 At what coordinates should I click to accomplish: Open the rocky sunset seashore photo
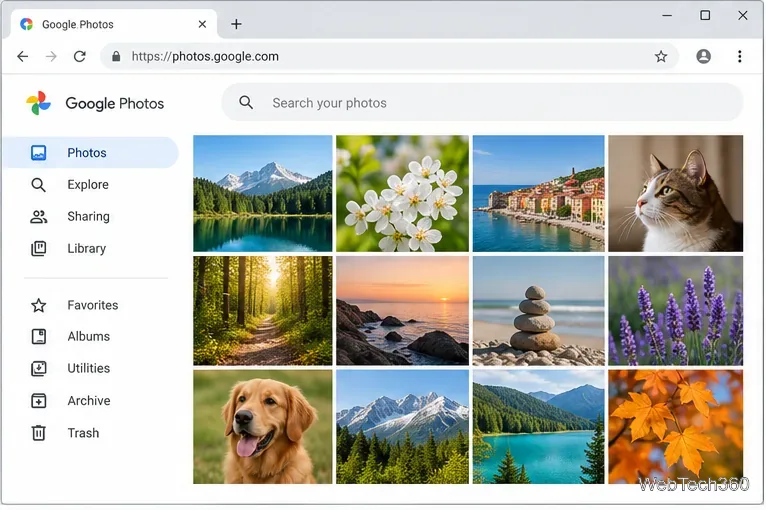[403, 311]
